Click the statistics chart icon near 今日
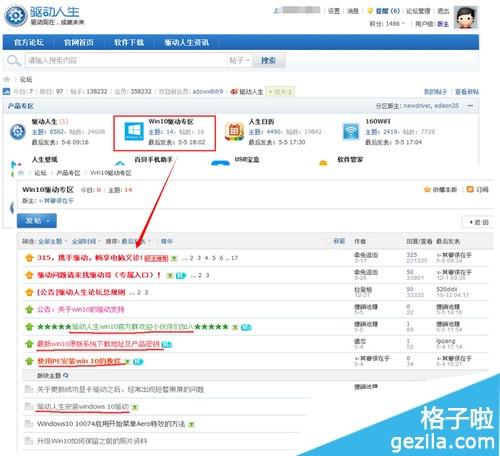The image size is (500, 456). click(x=6, y=91)
